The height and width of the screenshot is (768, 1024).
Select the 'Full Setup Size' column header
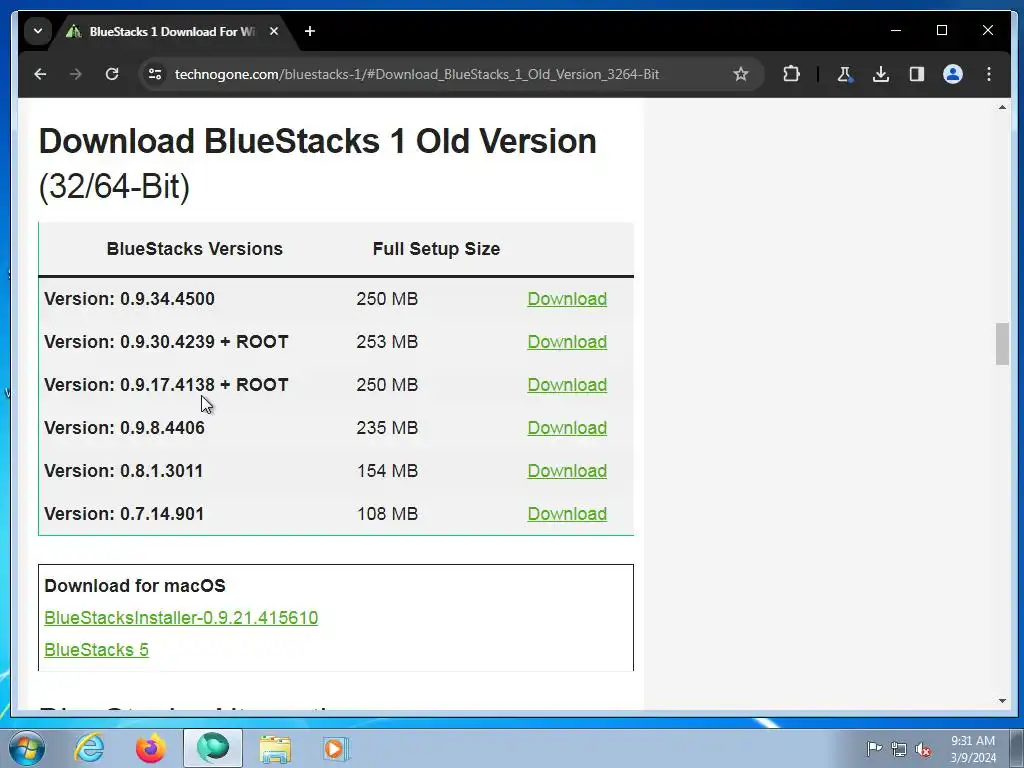[x=436, y=249]
